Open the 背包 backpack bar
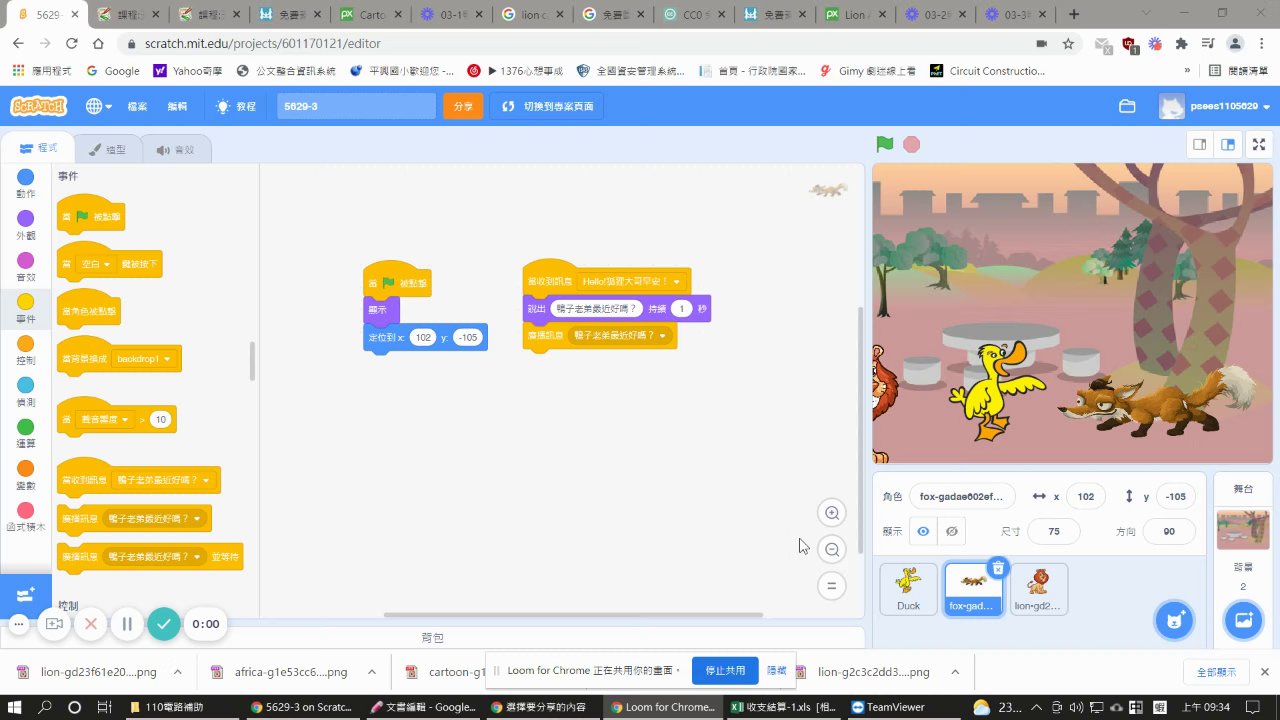This screenshot has height=720, width=1280. pyautogui.click(x=432, y=637)
